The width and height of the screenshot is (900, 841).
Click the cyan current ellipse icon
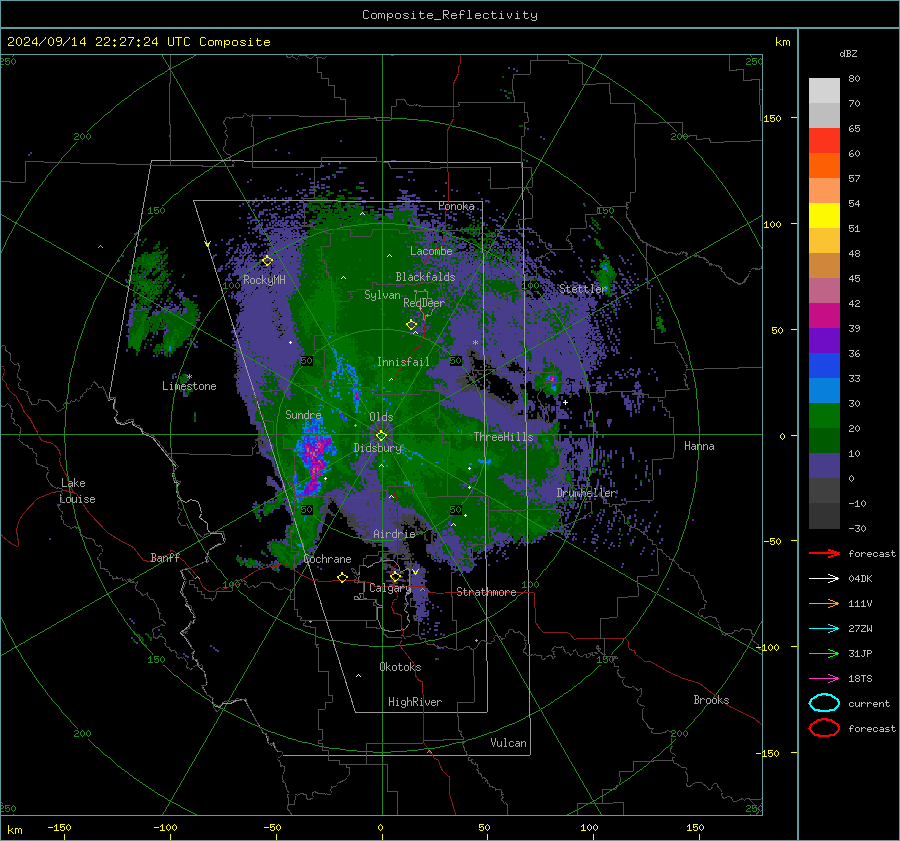(824, 703)
